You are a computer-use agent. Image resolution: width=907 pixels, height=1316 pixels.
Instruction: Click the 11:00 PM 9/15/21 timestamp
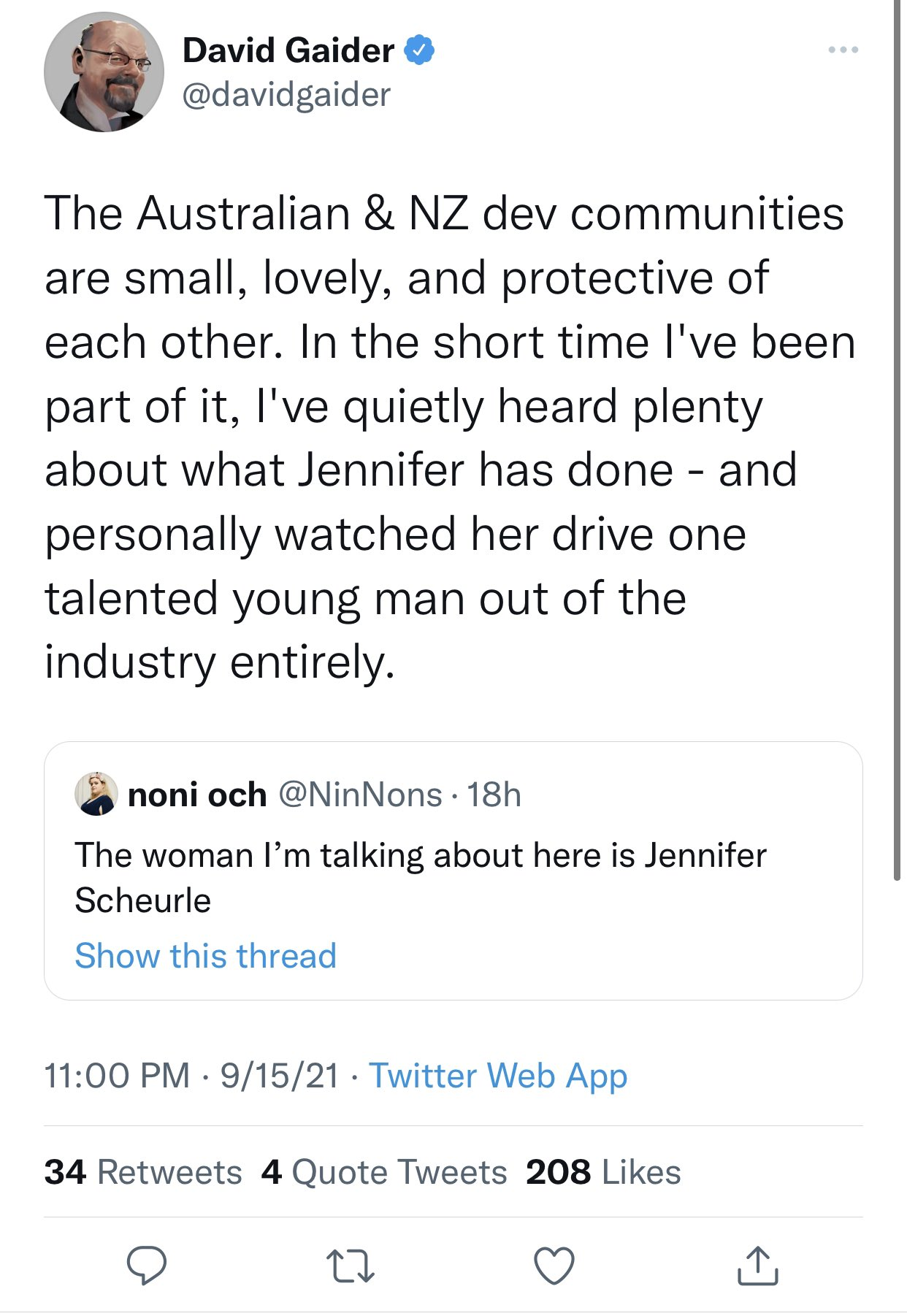(x=192, y=1076)
